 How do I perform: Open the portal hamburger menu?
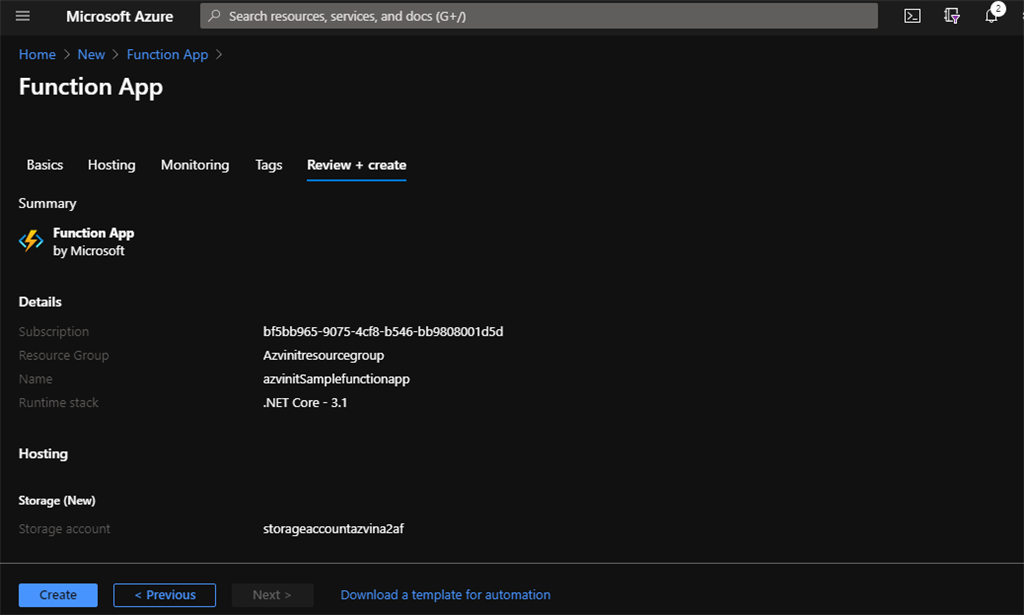(x=22, y=15)
